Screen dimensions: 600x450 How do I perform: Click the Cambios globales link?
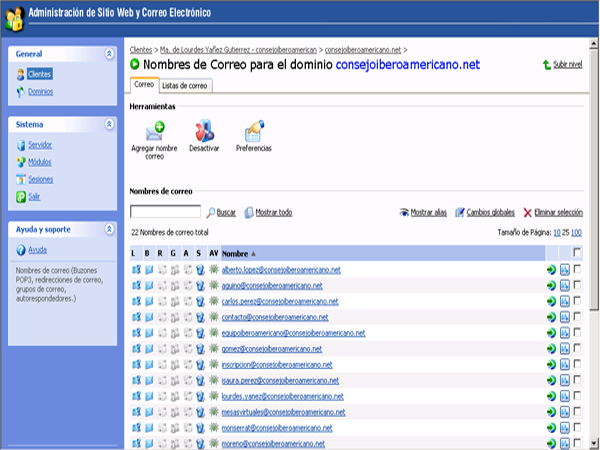pyautogui.click(x=491, y=212)
